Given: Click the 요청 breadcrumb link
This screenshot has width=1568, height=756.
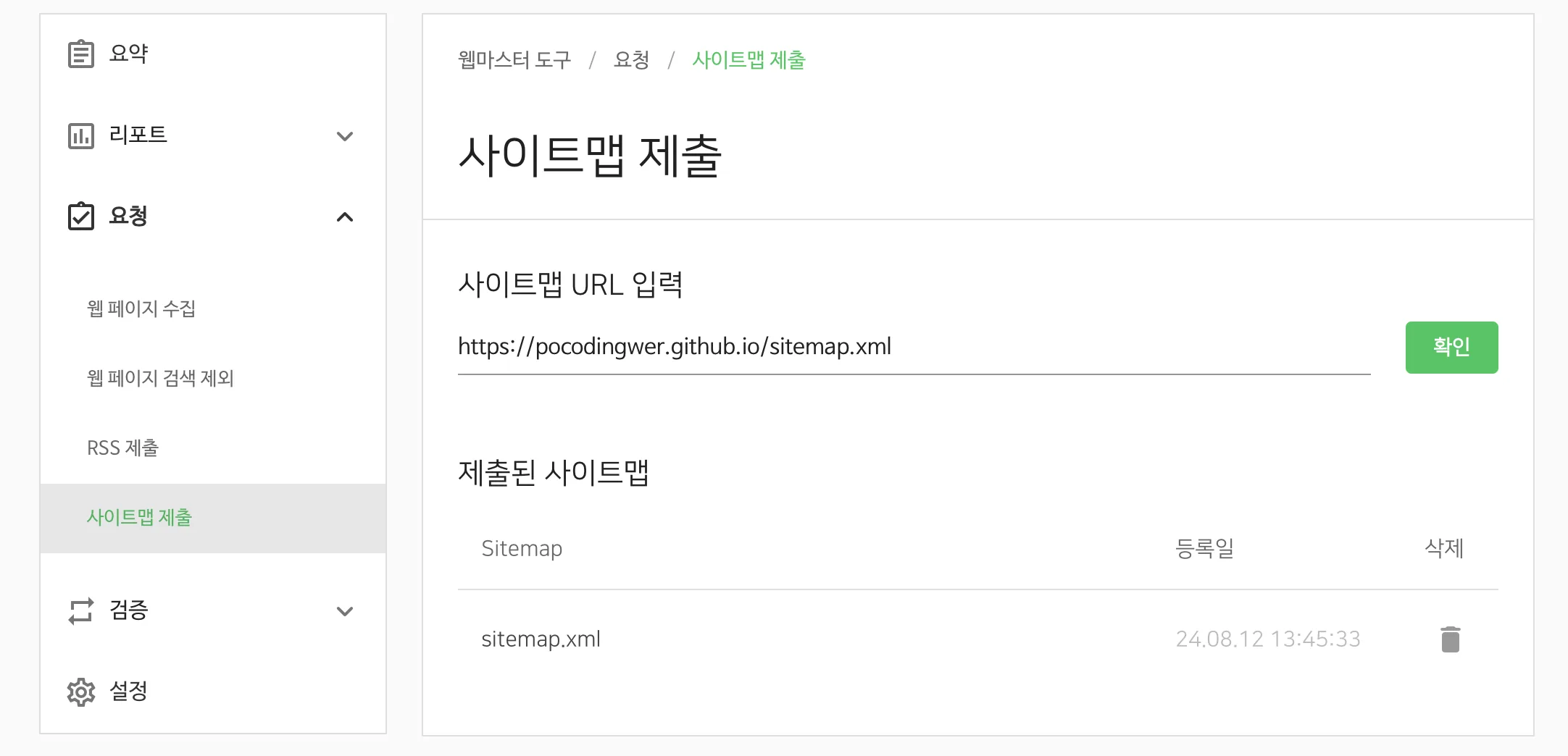Looking at the screenshot, I should point(631,59).
